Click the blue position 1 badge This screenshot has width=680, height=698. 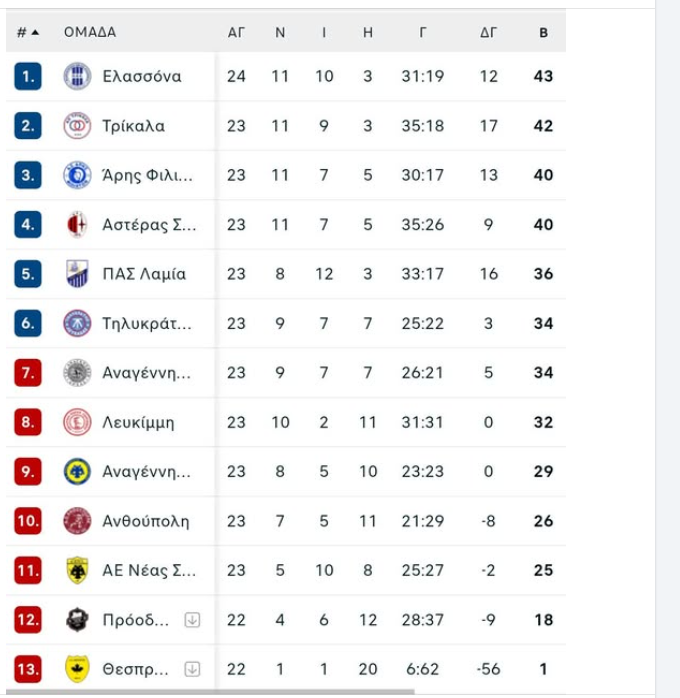(28, 76)
